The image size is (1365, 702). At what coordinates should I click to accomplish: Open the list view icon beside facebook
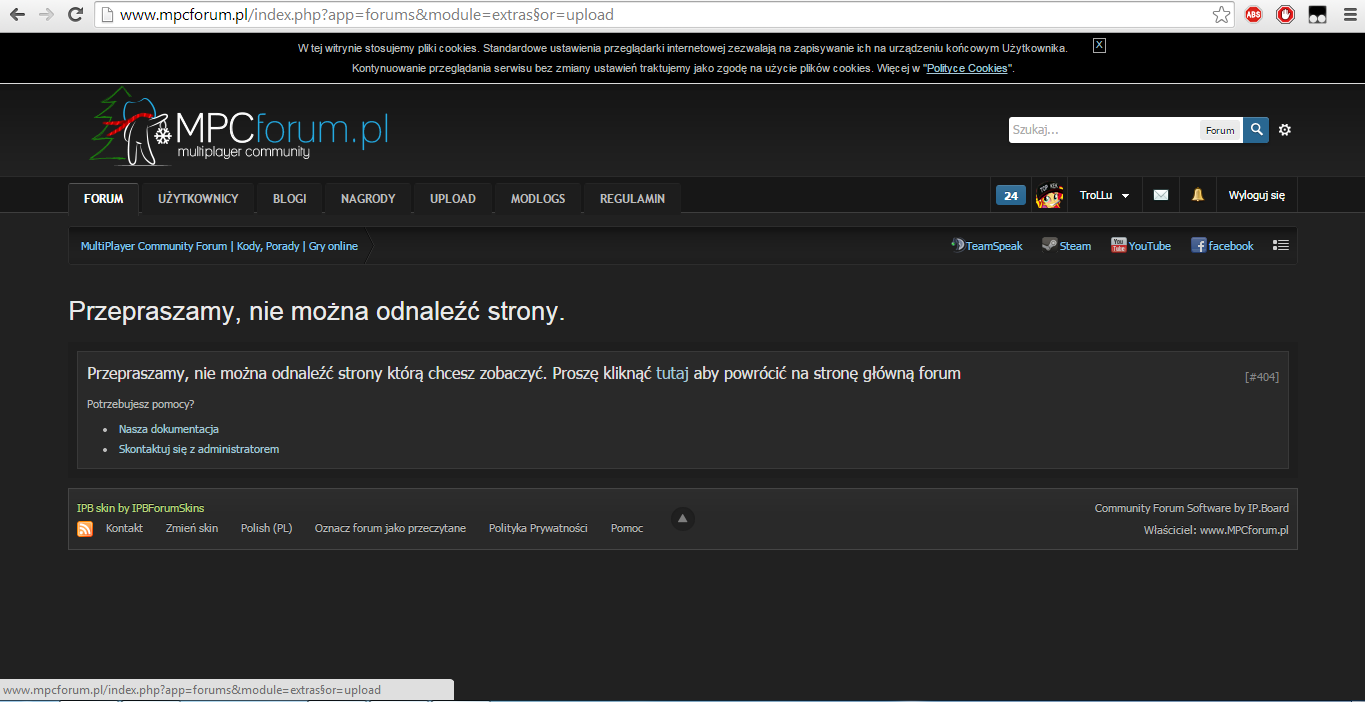(x=1281, y=245)
